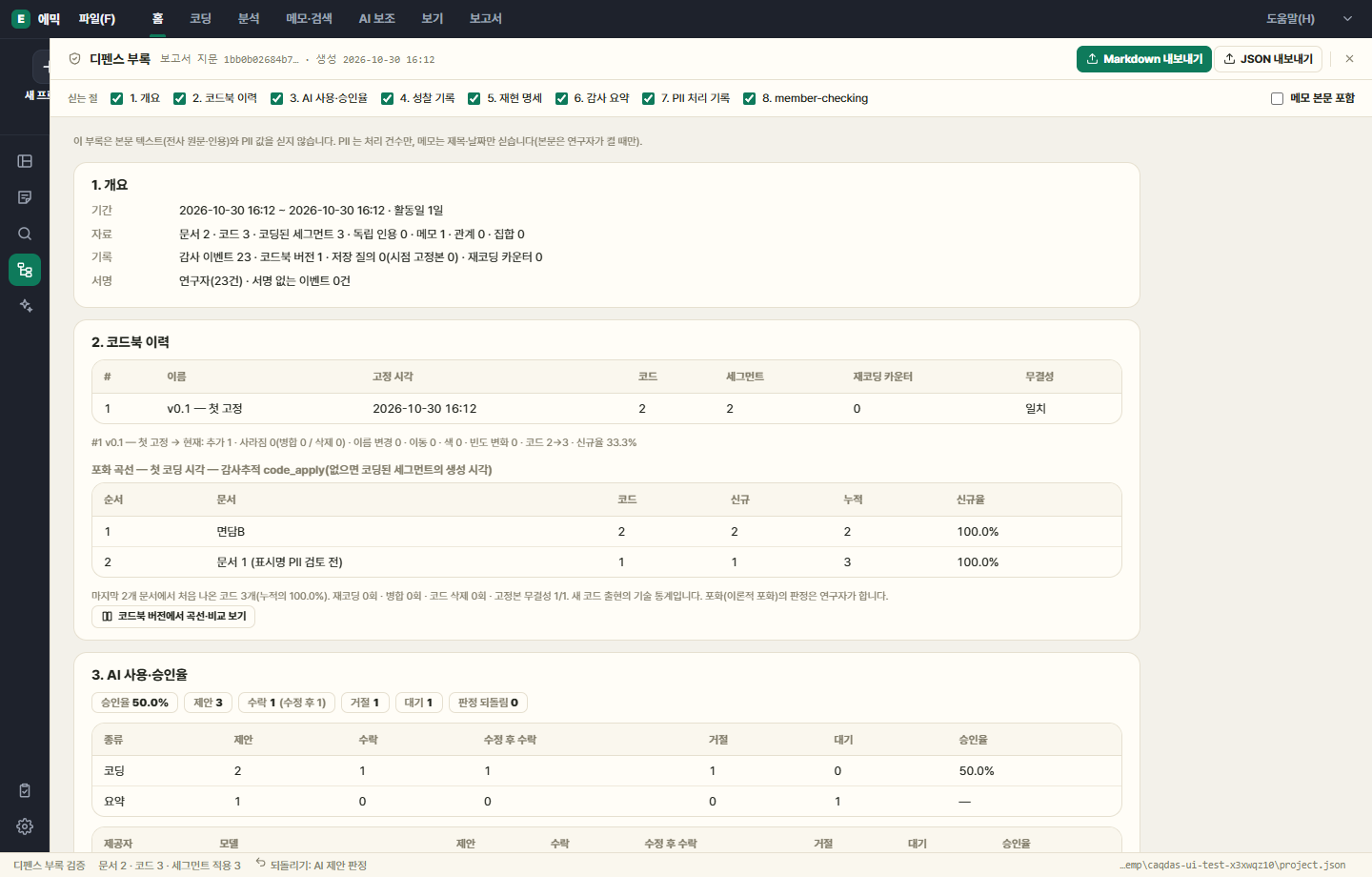Click the Markdown 내보내기 button
Screen dimensions: 1372x877
tap(1143, 59)
